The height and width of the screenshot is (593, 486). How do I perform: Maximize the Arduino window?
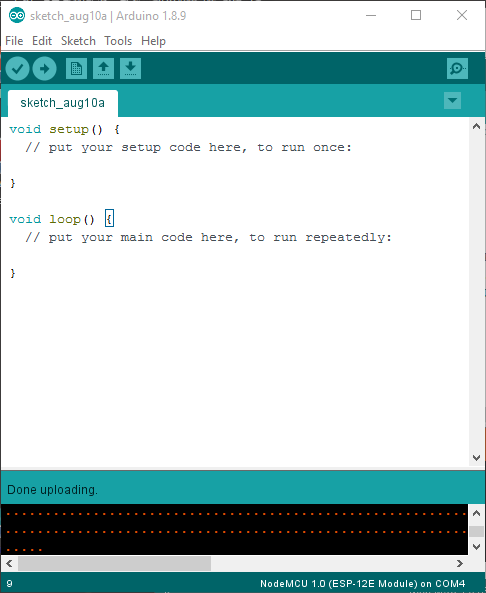416,16
